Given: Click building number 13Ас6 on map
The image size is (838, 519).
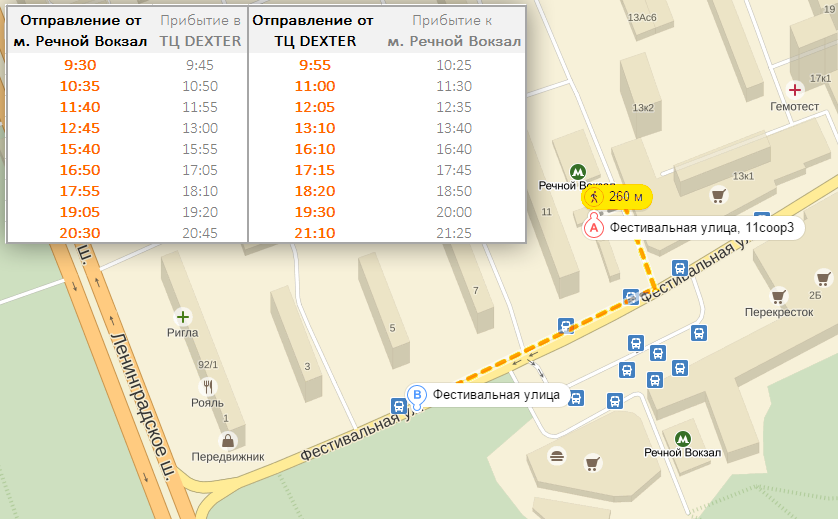Looking at the screenshot, I should [x=642, y=18].
